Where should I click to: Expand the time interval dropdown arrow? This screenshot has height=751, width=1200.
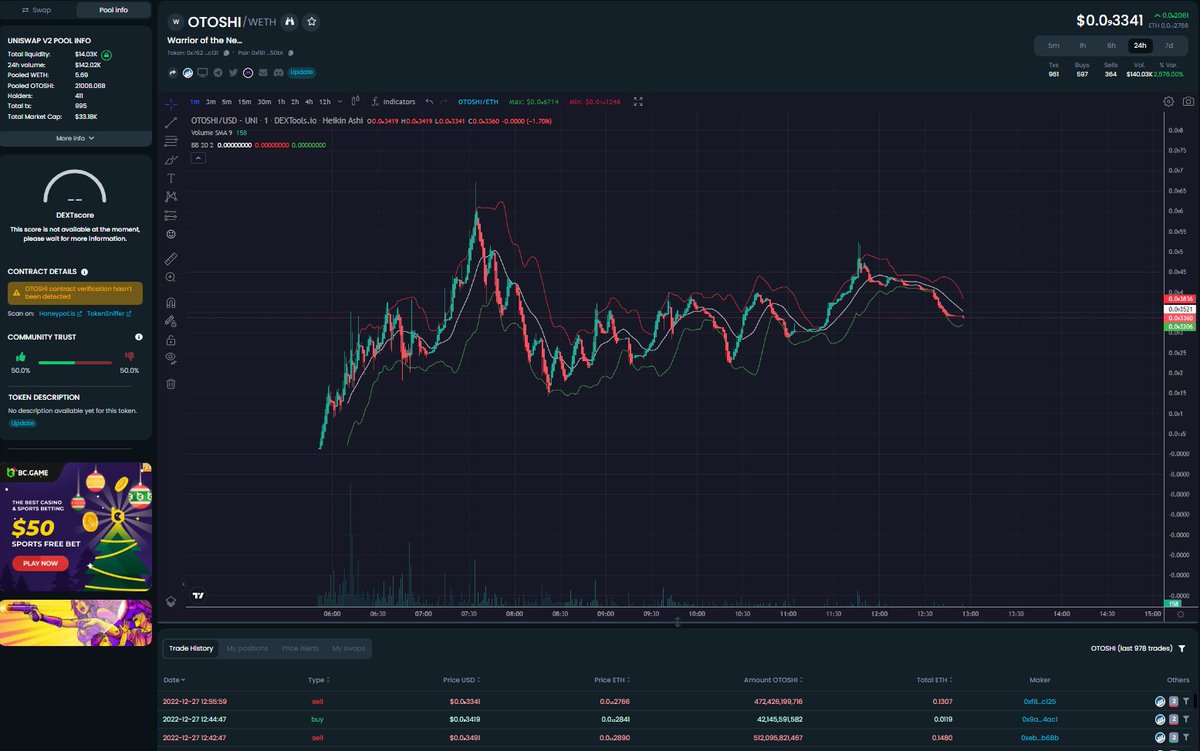(340, 101)
